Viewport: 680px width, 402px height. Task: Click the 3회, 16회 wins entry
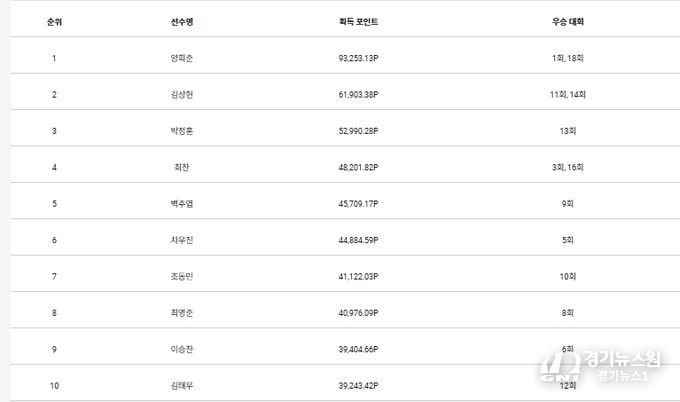567,167
